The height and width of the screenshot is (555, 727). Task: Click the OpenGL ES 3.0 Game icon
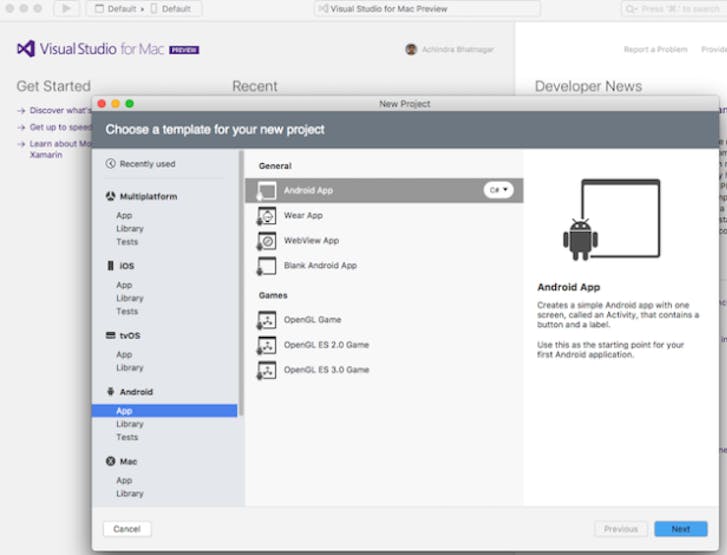[267, 370]
